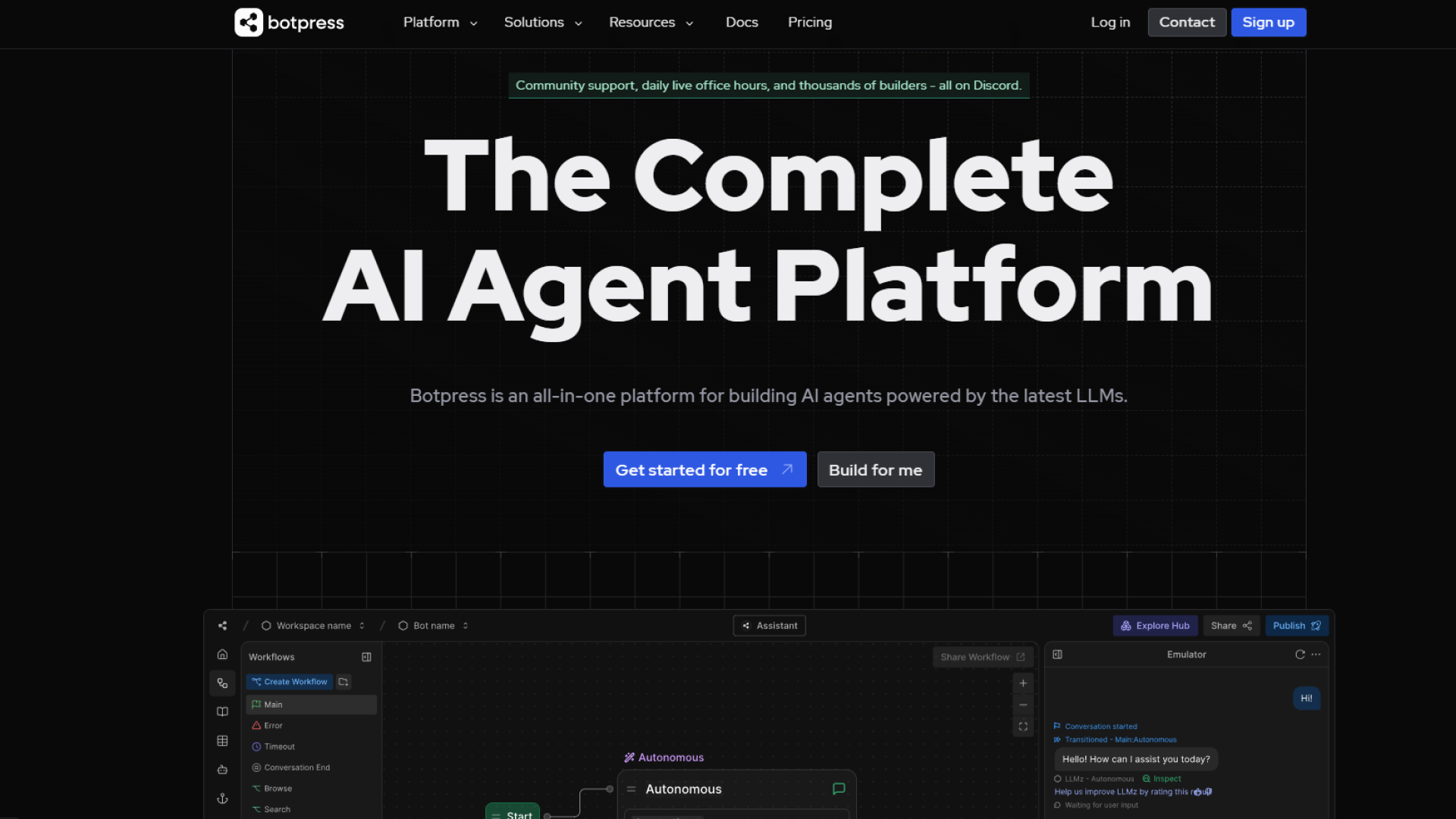This screenshot has width=1456, height=819.
Task: Click Inspect in the Emulator log
Action: pos(1162,779)
